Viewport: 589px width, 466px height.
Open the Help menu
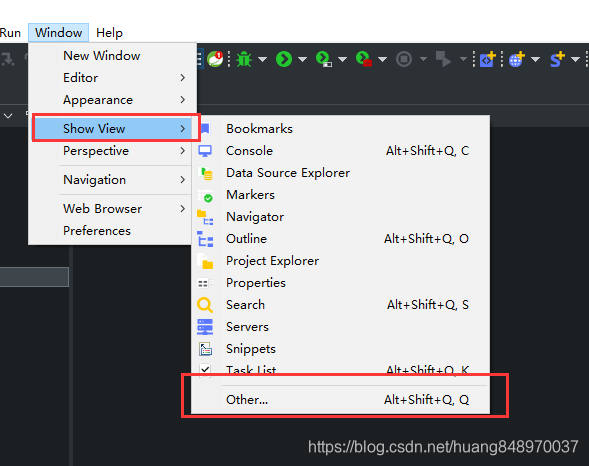pos(109,33)
